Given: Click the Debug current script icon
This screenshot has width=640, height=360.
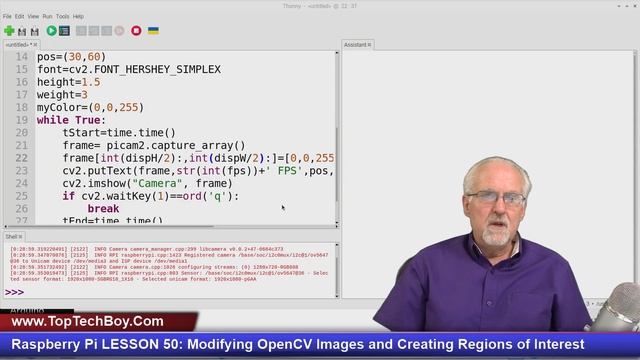Looking at the screenshot, I should pyautogui.click(x=64, y=31).
